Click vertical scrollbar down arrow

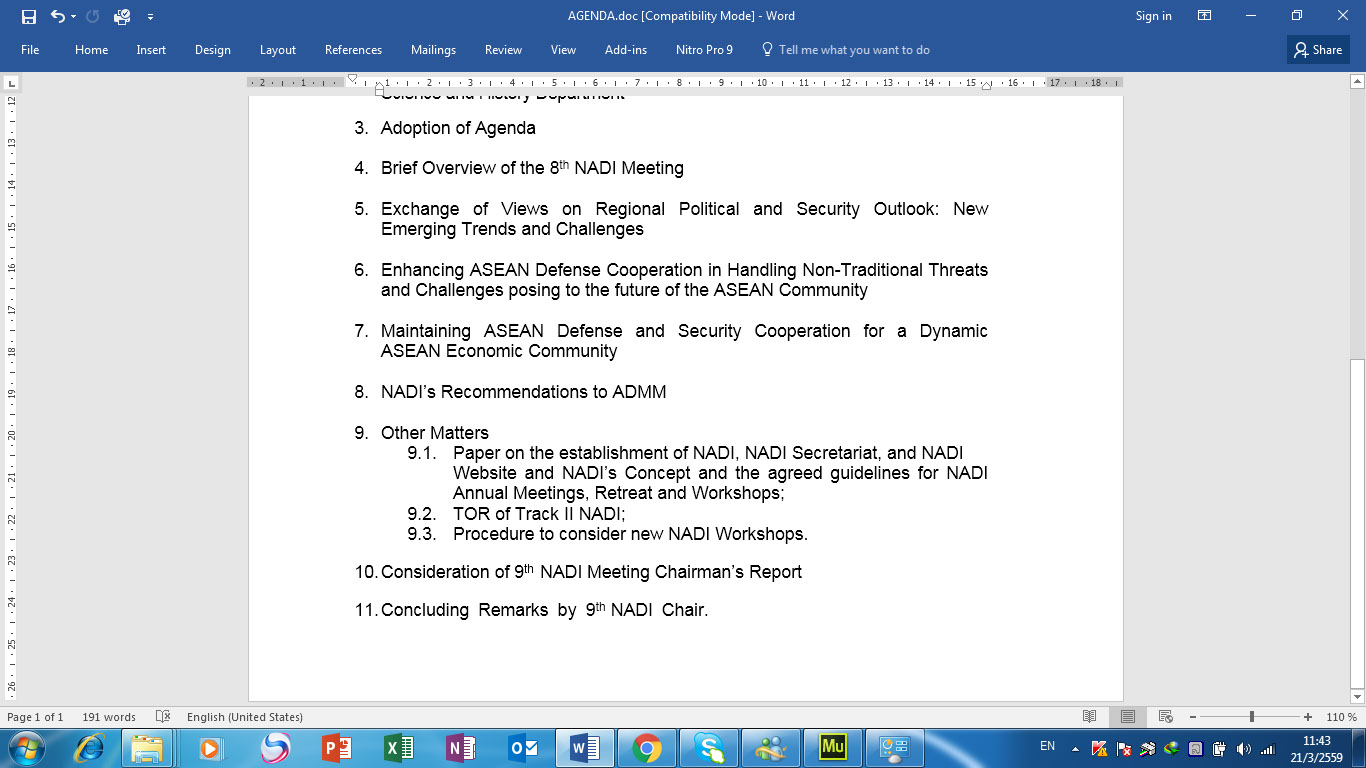click(x=1357, y=696)
